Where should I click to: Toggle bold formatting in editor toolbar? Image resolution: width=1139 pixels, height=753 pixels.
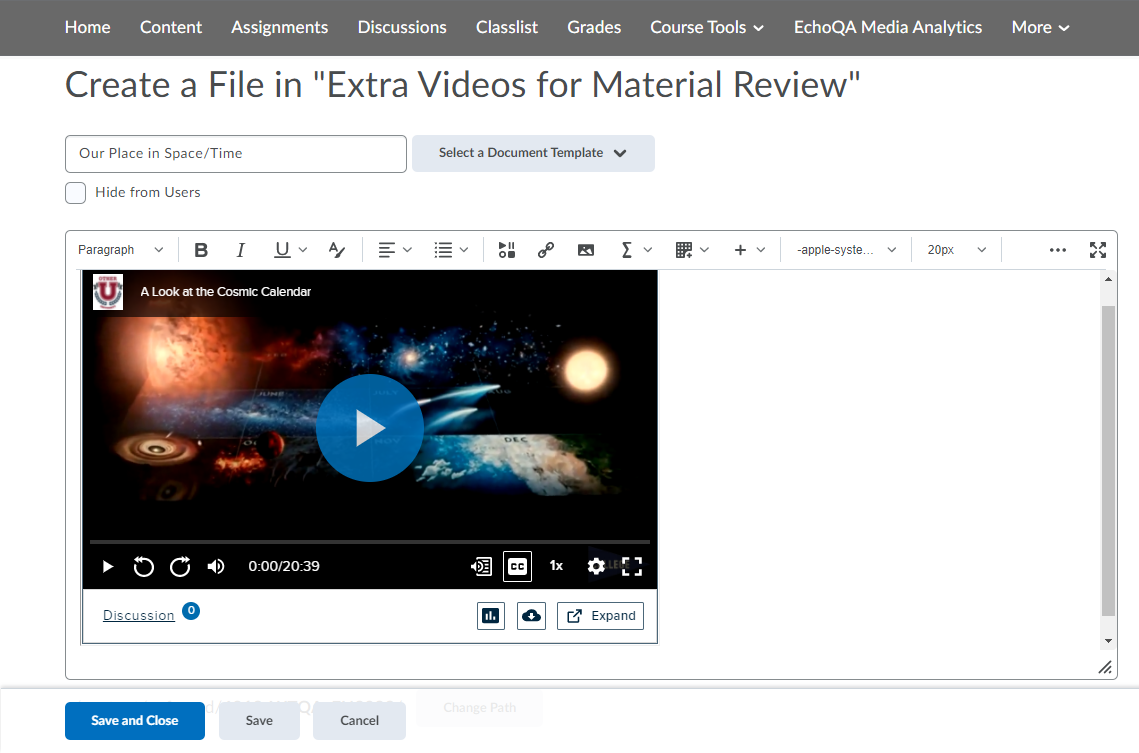(201, 250)
